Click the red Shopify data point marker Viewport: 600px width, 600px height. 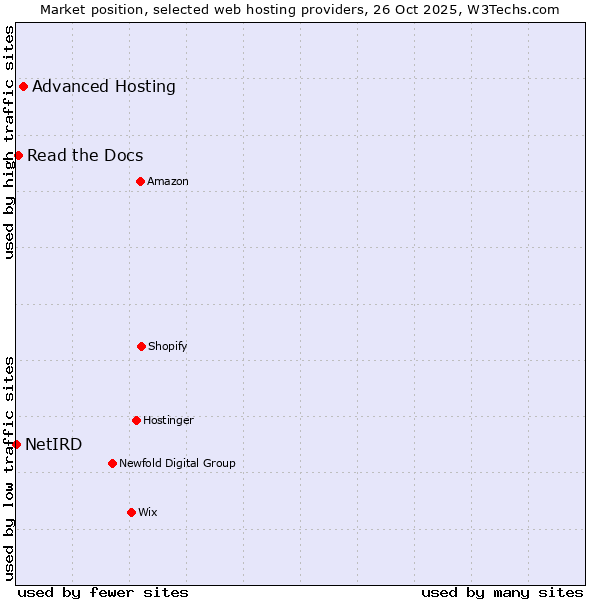click(x=141, y=346)
